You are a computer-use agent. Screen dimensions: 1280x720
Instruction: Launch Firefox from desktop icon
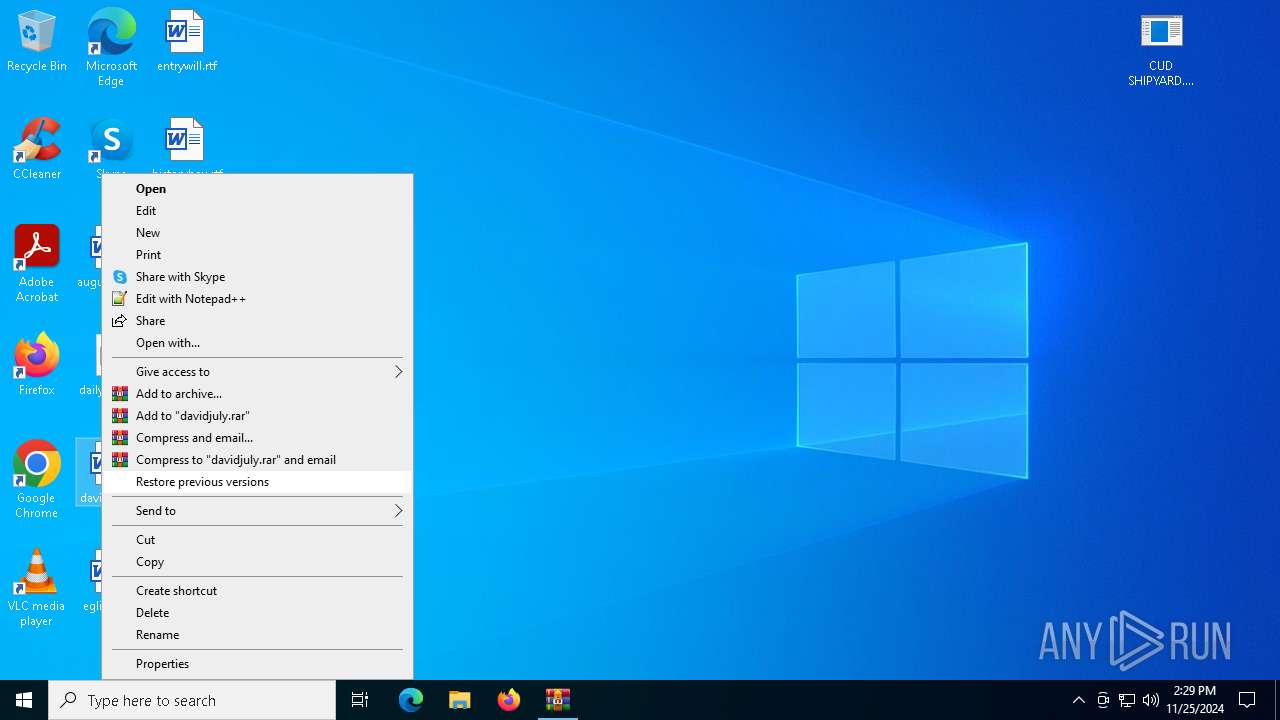pos(37,365)
